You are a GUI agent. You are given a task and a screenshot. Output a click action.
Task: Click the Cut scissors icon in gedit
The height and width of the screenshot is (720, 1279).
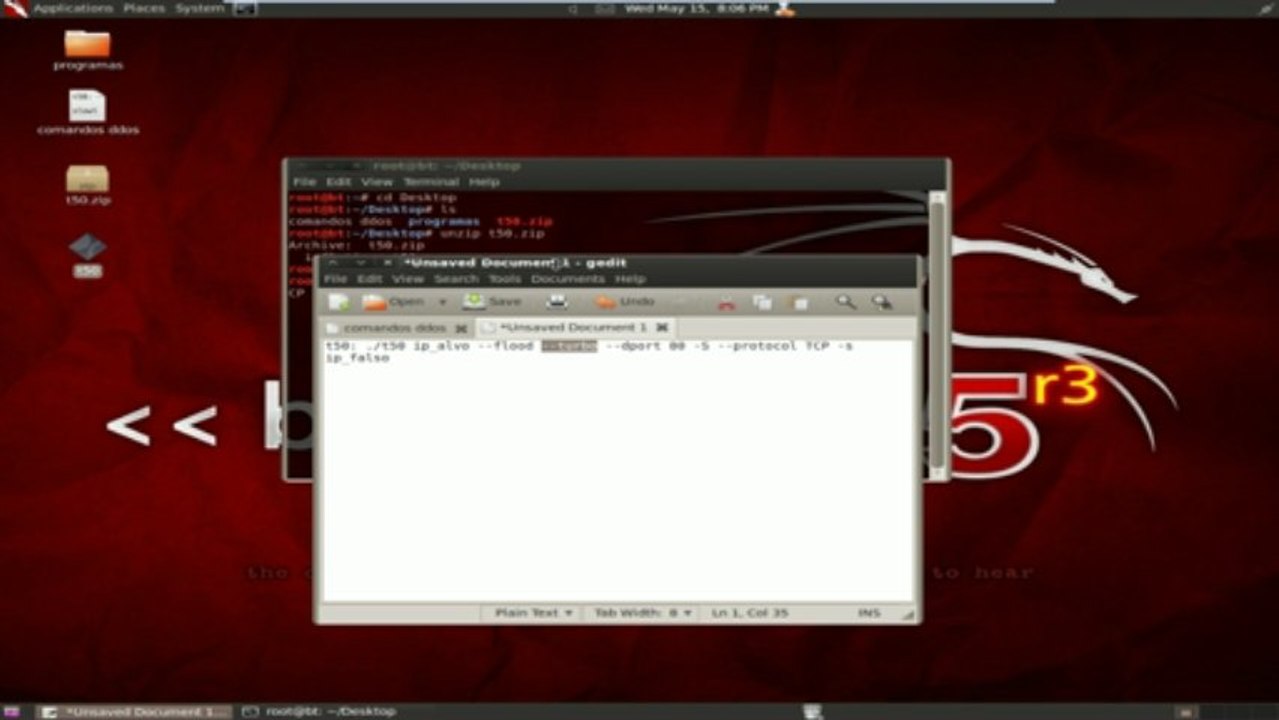[x=727, y=302]
